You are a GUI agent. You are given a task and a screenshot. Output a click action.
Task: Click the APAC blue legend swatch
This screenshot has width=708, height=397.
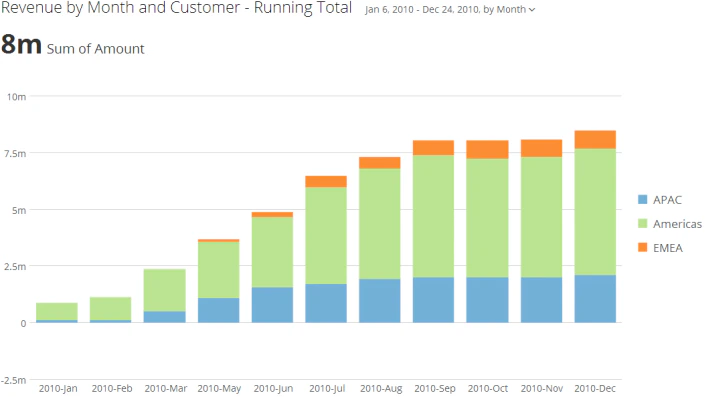tap(643, 199)
